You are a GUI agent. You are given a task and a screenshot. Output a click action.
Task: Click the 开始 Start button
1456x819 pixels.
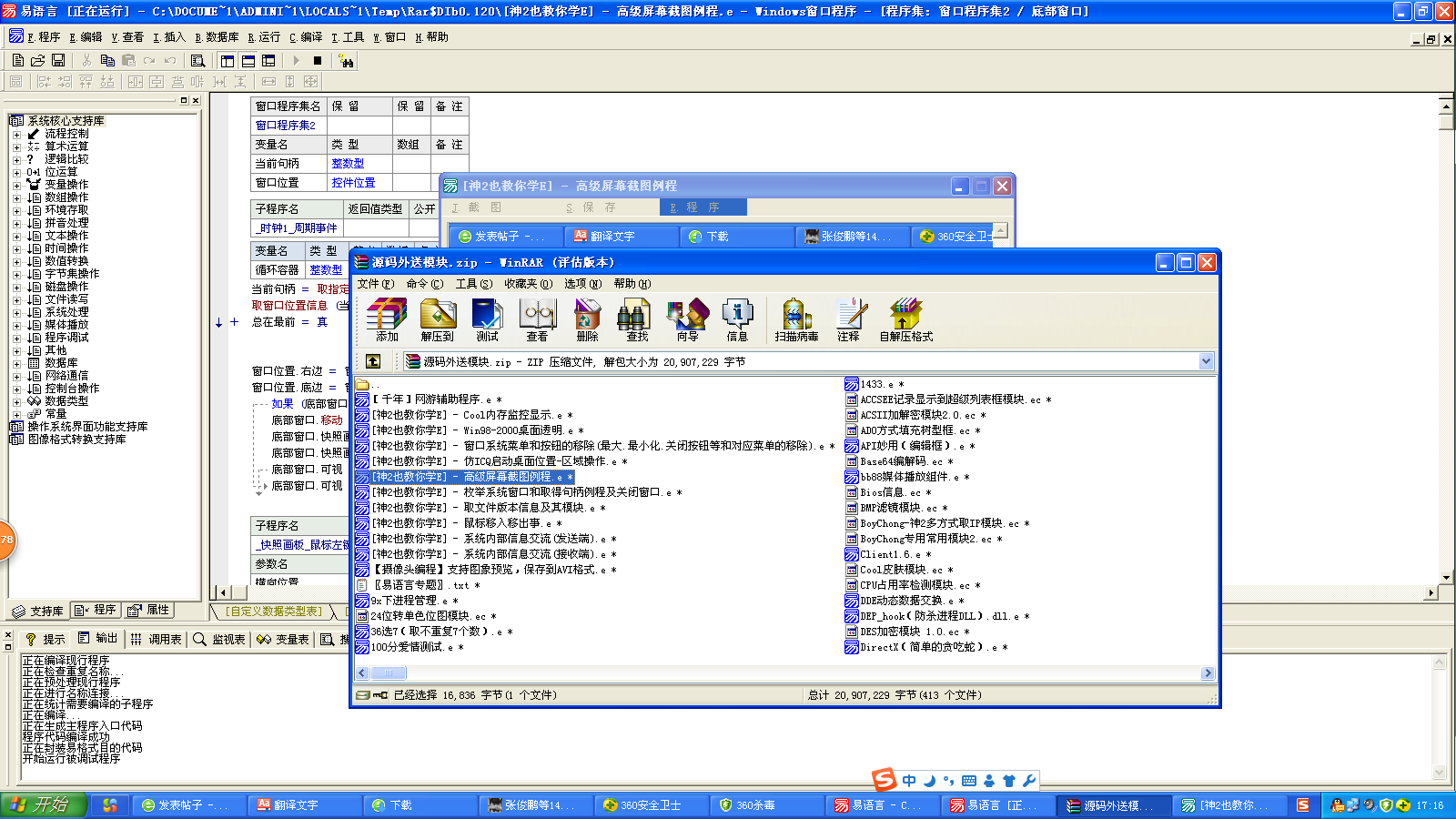coord(43,804)
